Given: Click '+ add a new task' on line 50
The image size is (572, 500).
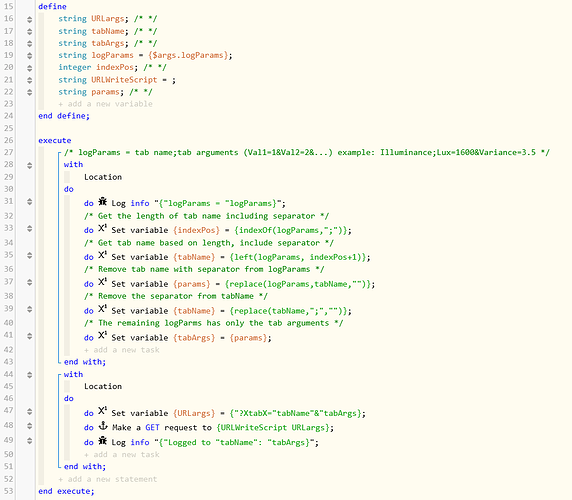Looking at the screenshot, I should click(122, 455).
